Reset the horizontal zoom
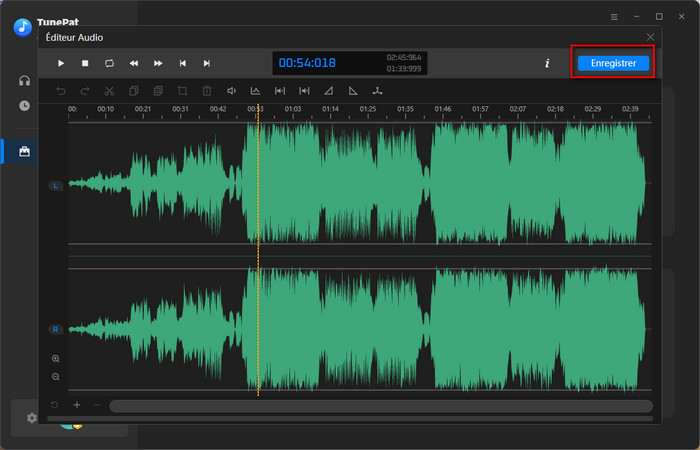 click(x=54, y=405)
